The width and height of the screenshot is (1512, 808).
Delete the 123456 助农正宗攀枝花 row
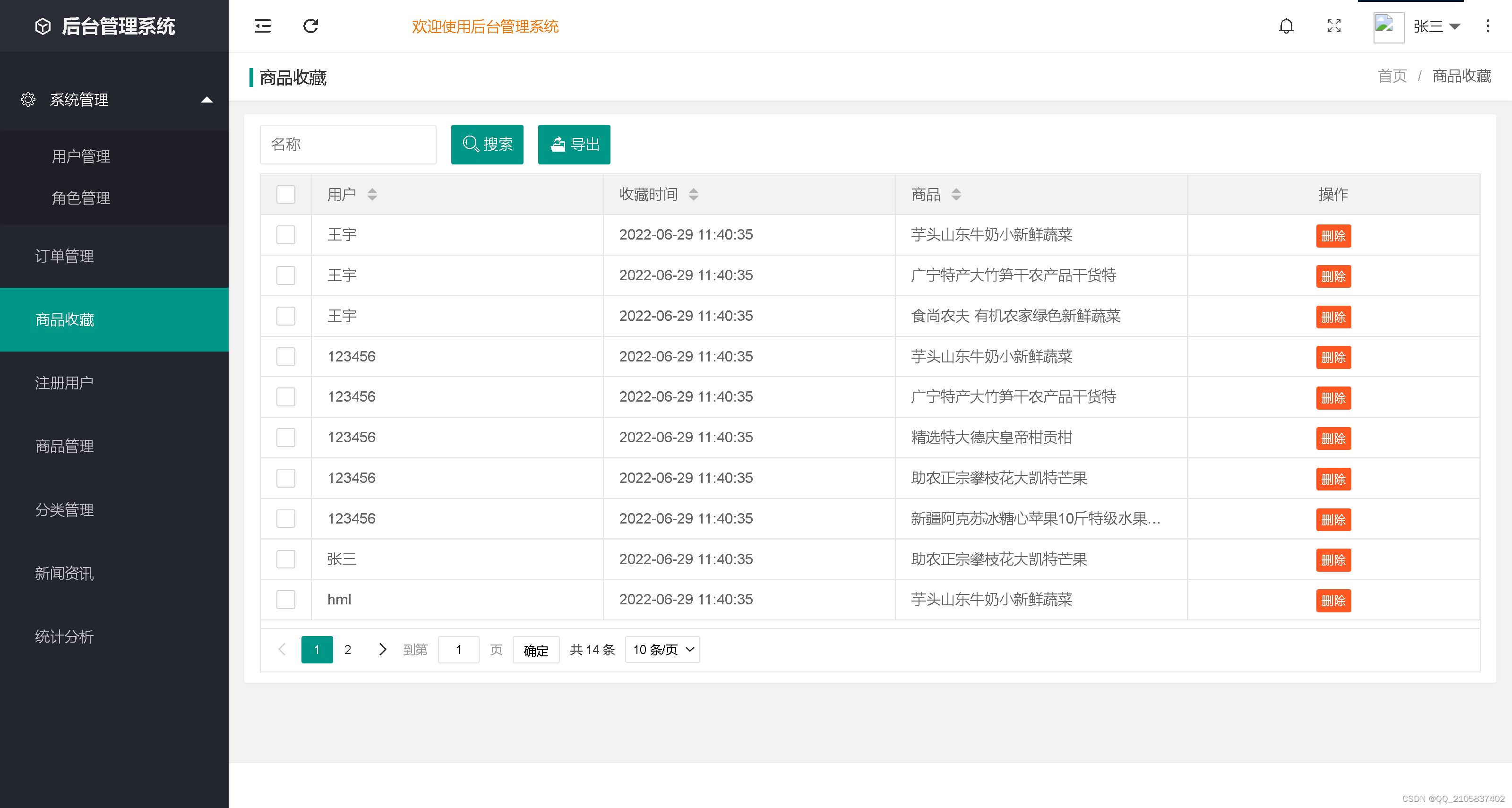click(1333, 479)
